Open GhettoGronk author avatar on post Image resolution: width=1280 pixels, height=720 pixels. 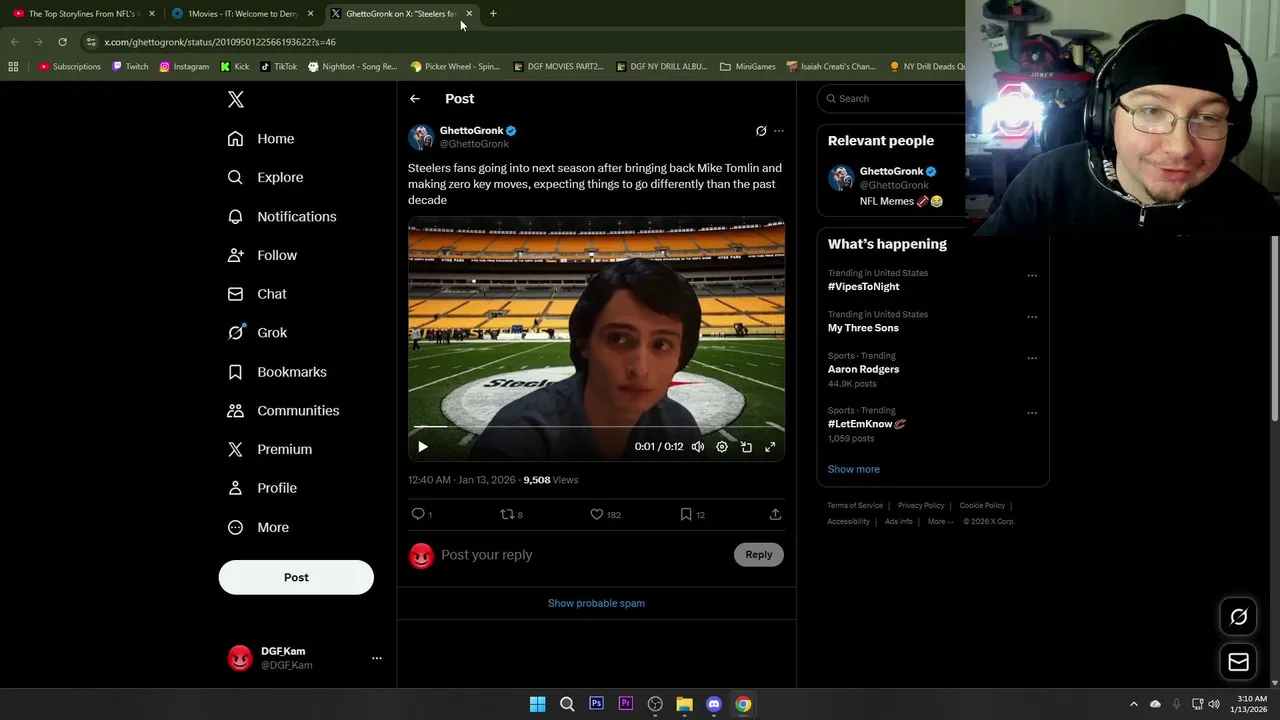click(421, 137)
